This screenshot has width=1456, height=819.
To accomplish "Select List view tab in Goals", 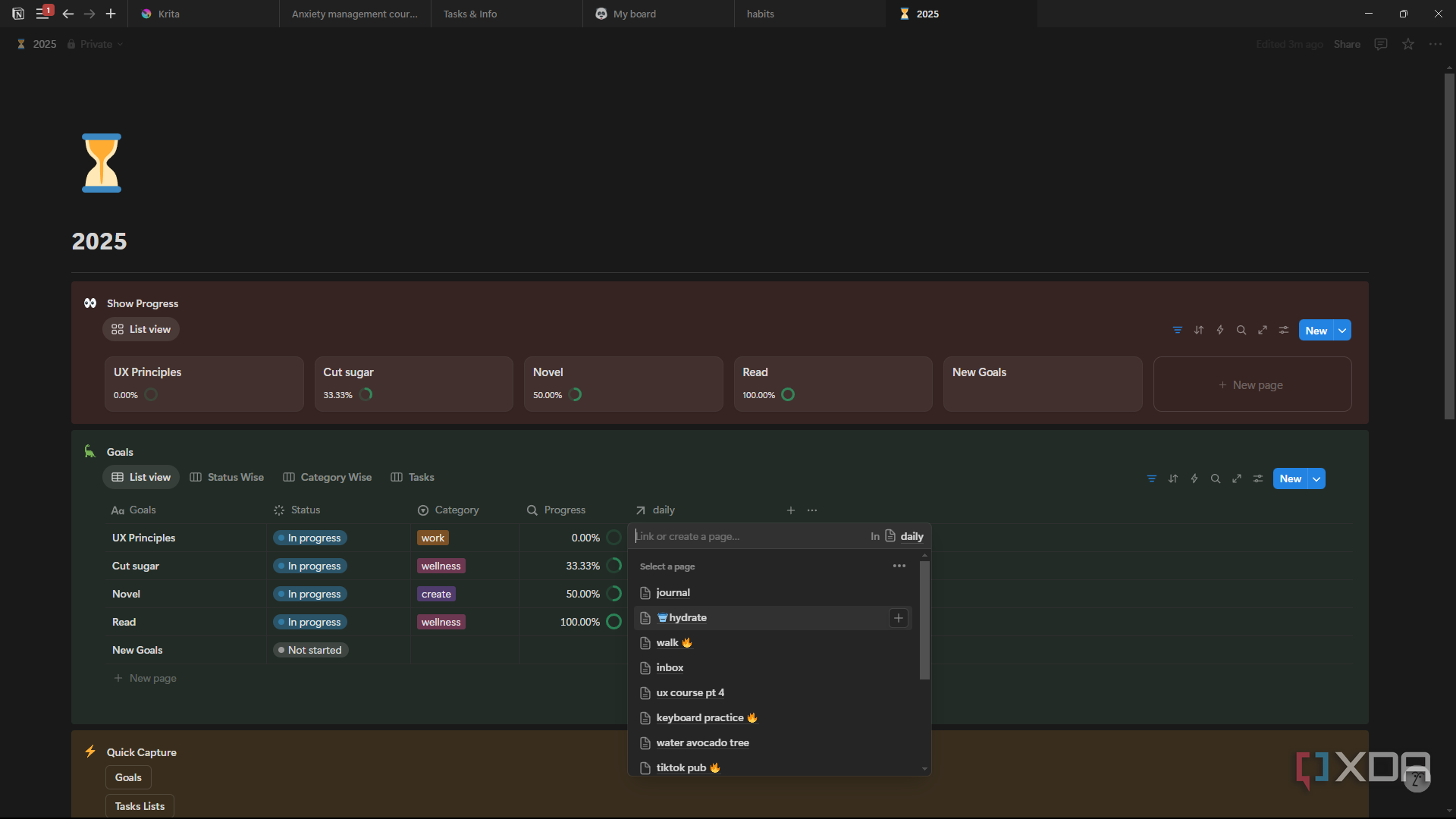I will click(x=141, y=477).
